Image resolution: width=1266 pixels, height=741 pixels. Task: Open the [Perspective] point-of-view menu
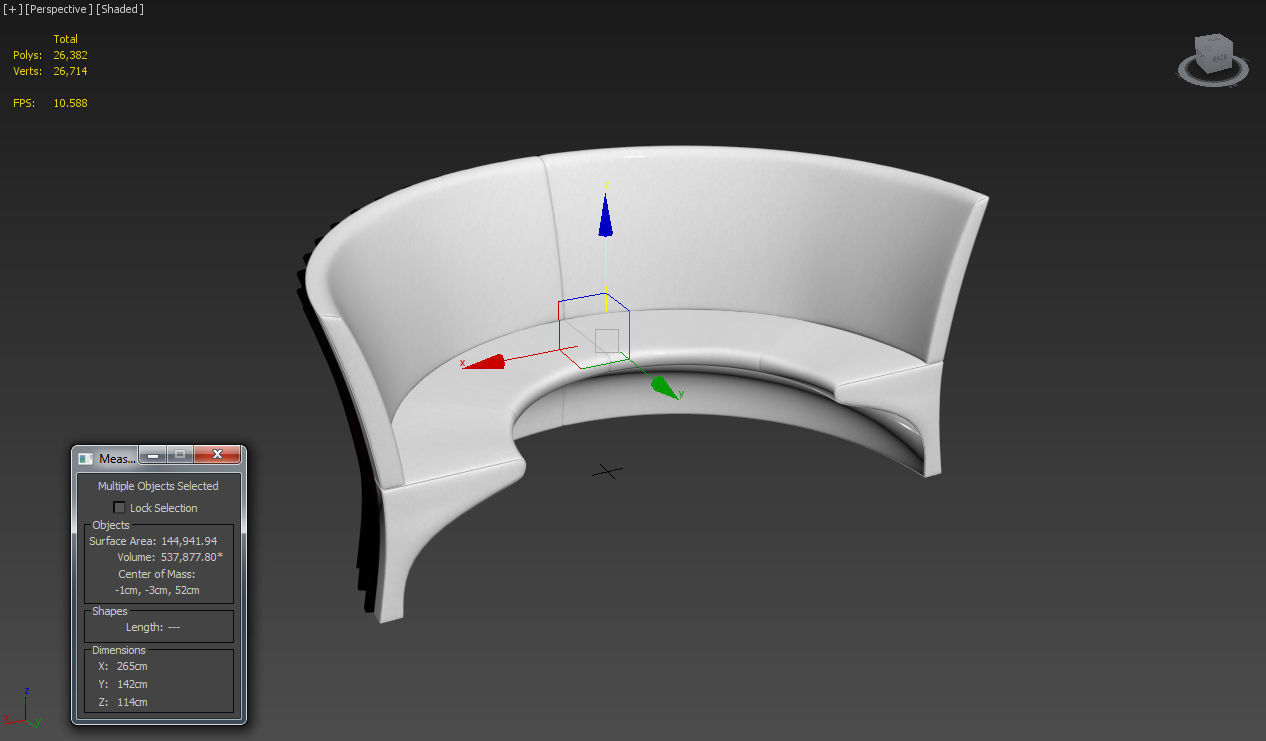(58, 9)
